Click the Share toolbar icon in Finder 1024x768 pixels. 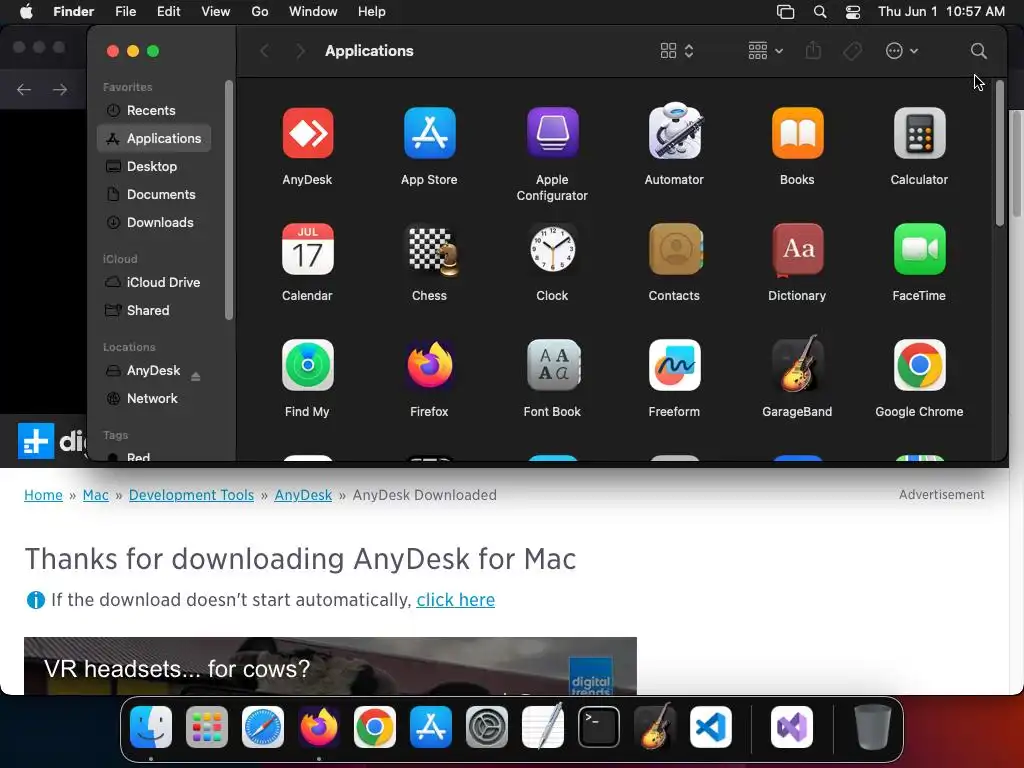pos(813,50)
